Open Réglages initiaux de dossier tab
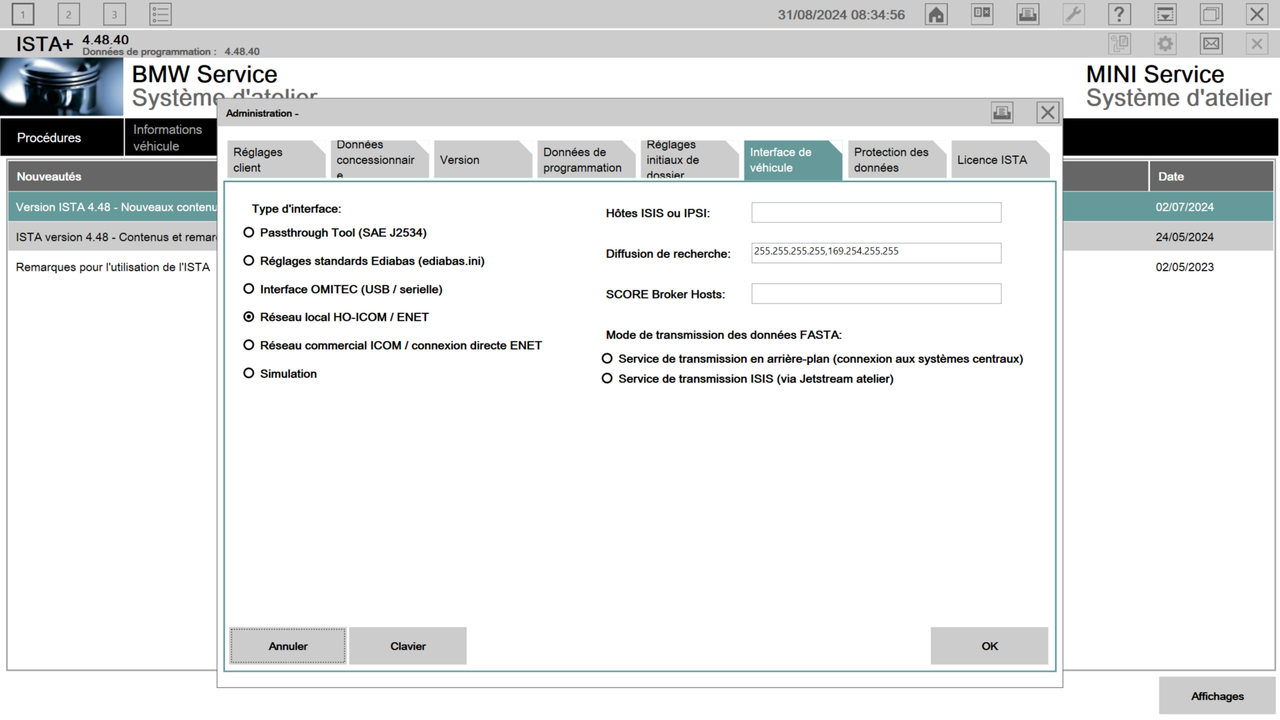This screenshot has width=1280, height=720. (x=689, y=160)
